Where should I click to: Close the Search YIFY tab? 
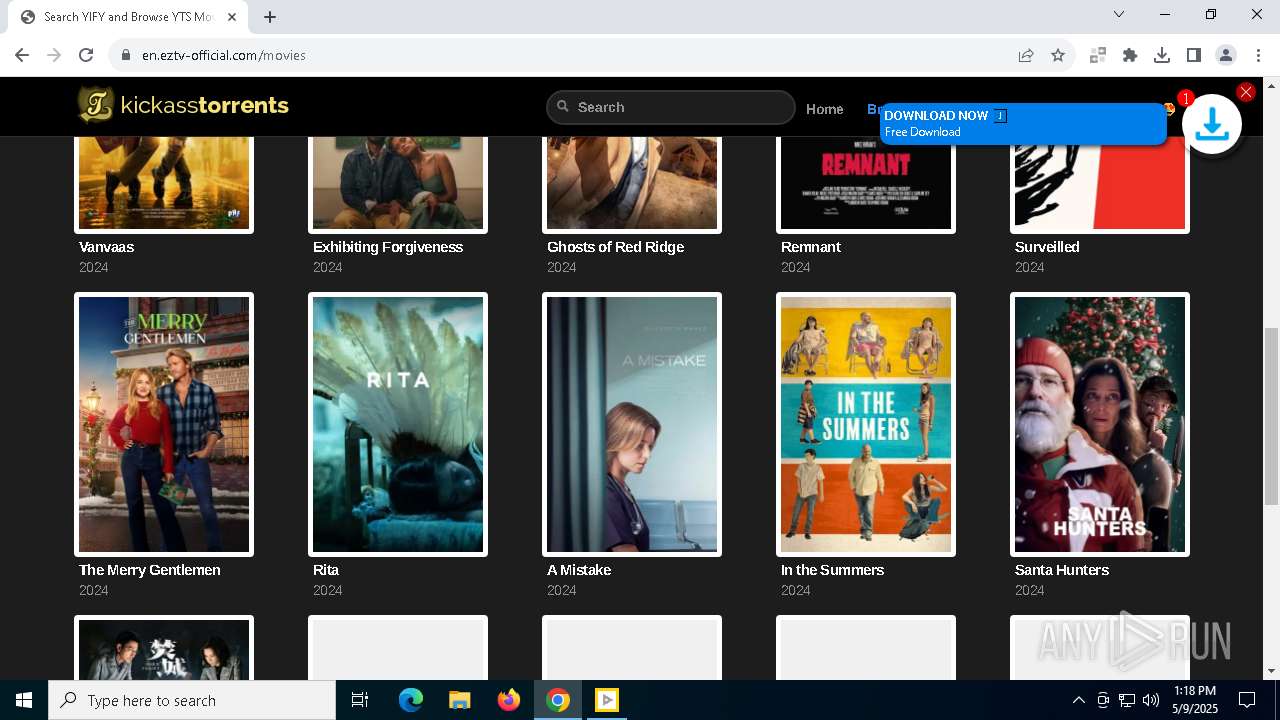232,17
